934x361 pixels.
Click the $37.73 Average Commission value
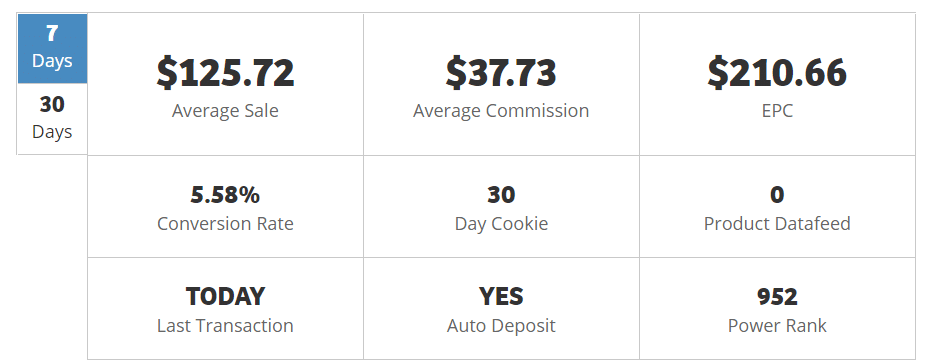[x=501, y=73]
